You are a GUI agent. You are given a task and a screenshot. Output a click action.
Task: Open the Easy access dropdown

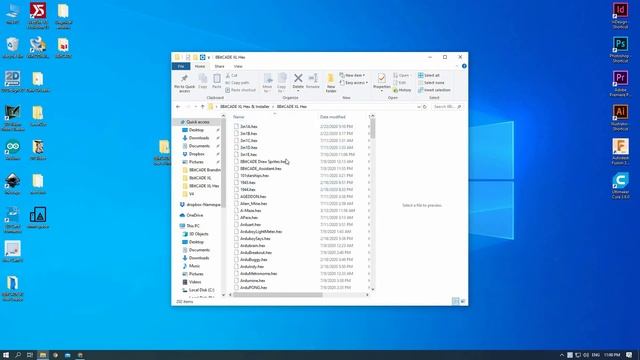coord(353,83)
